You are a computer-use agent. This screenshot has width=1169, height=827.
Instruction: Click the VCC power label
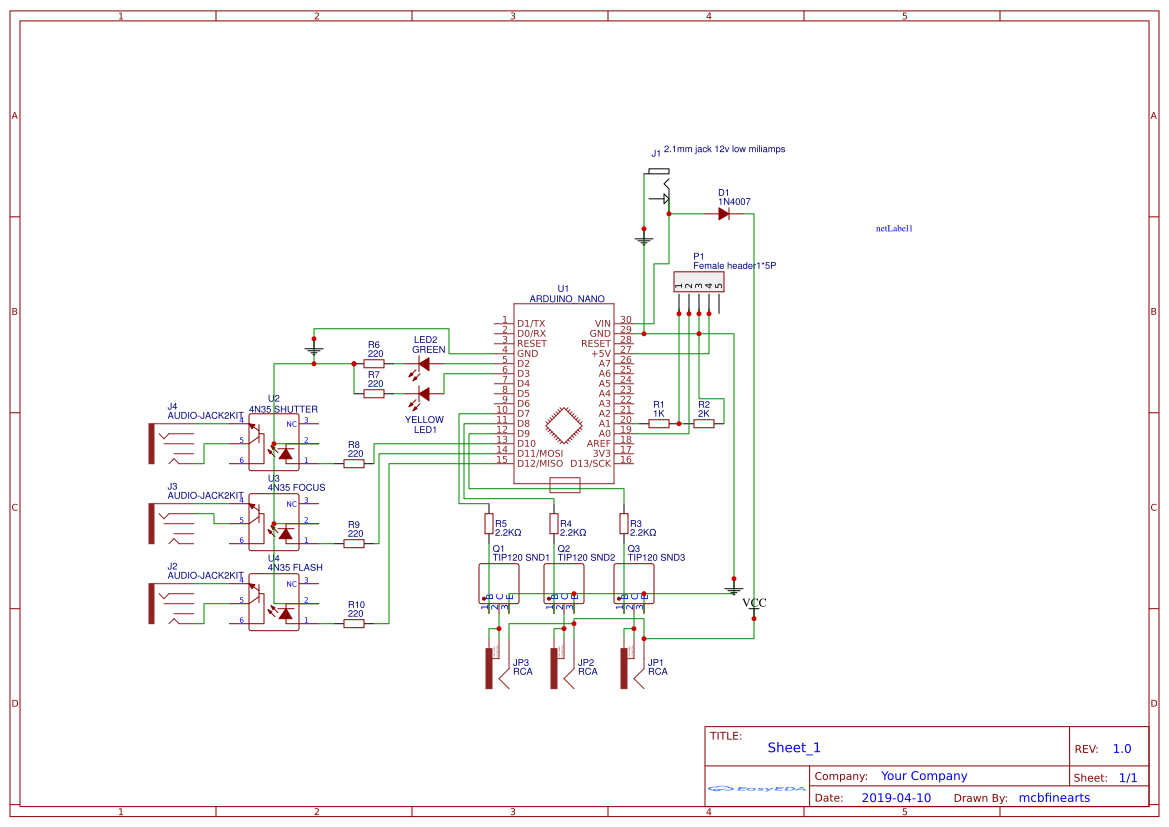752,601
